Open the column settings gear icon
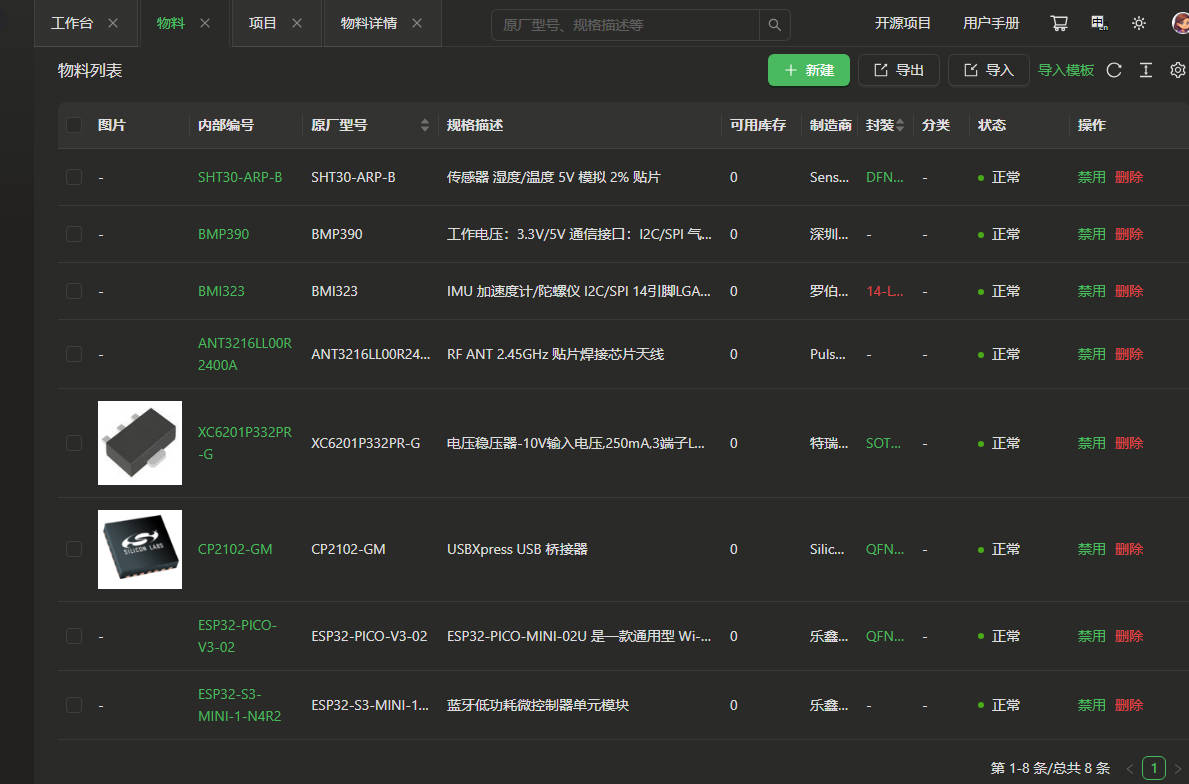 (1178, 71)
